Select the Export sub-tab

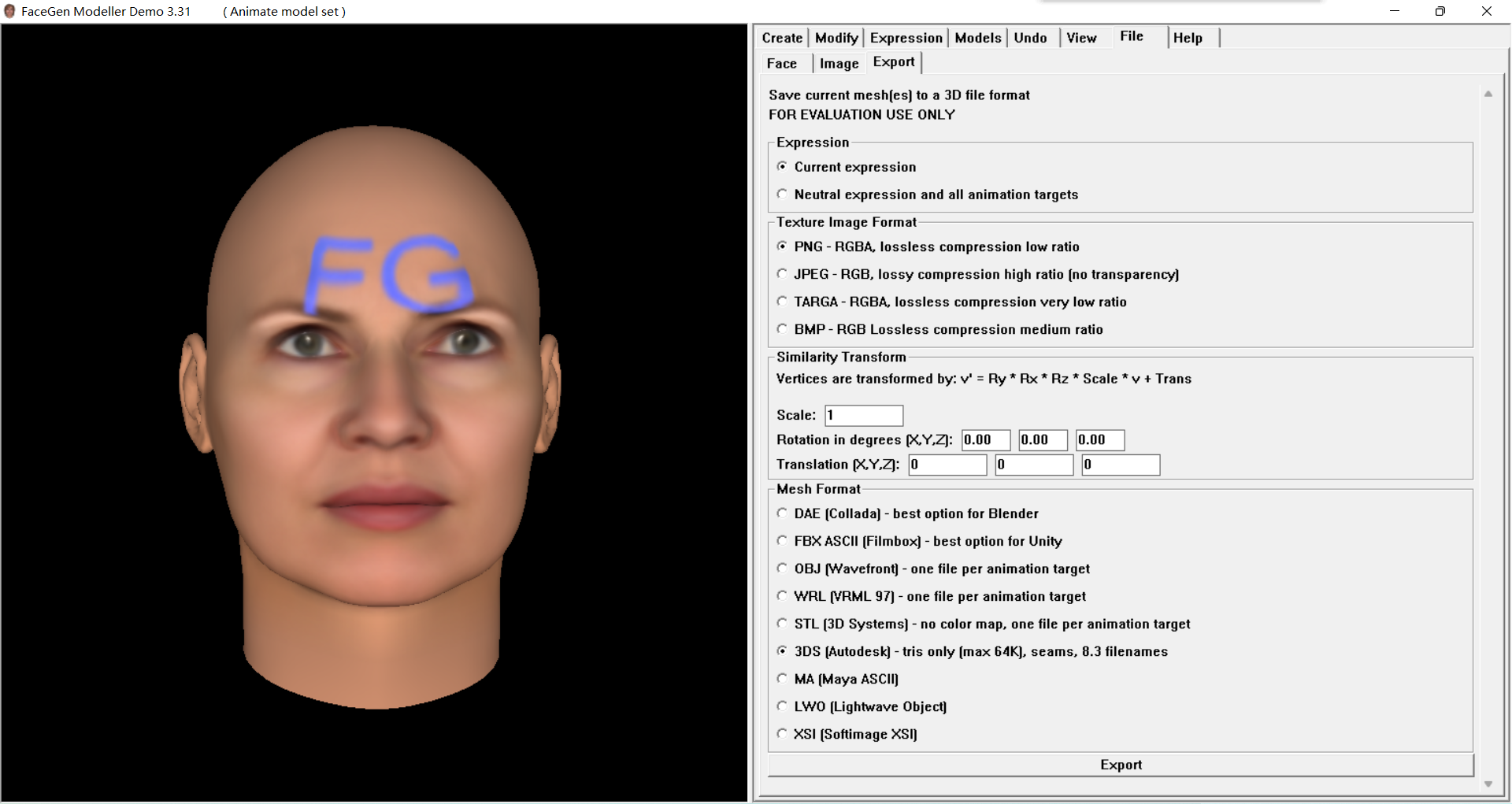[894, 62]
